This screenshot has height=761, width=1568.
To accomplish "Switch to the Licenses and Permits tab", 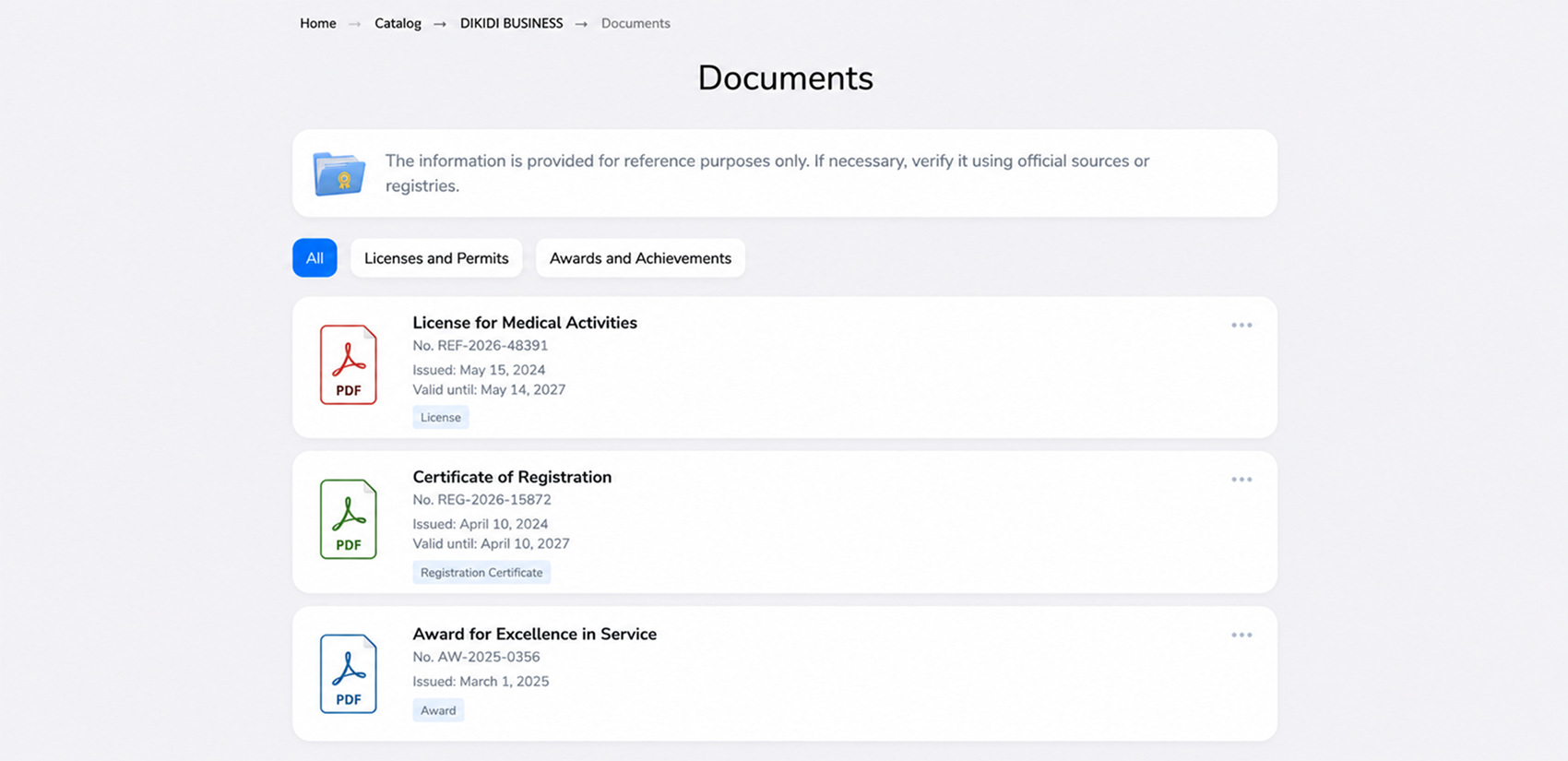I will (436, 258).
